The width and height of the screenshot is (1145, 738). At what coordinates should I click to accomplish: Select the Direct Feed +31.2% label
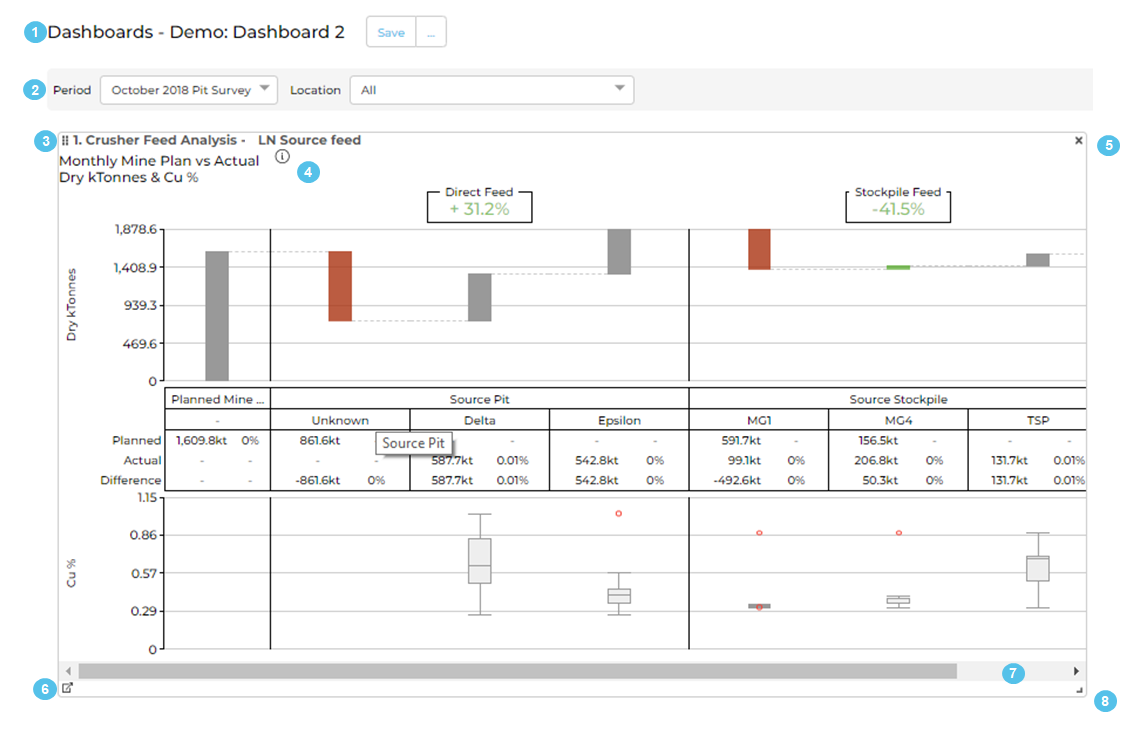click(479, 205)
